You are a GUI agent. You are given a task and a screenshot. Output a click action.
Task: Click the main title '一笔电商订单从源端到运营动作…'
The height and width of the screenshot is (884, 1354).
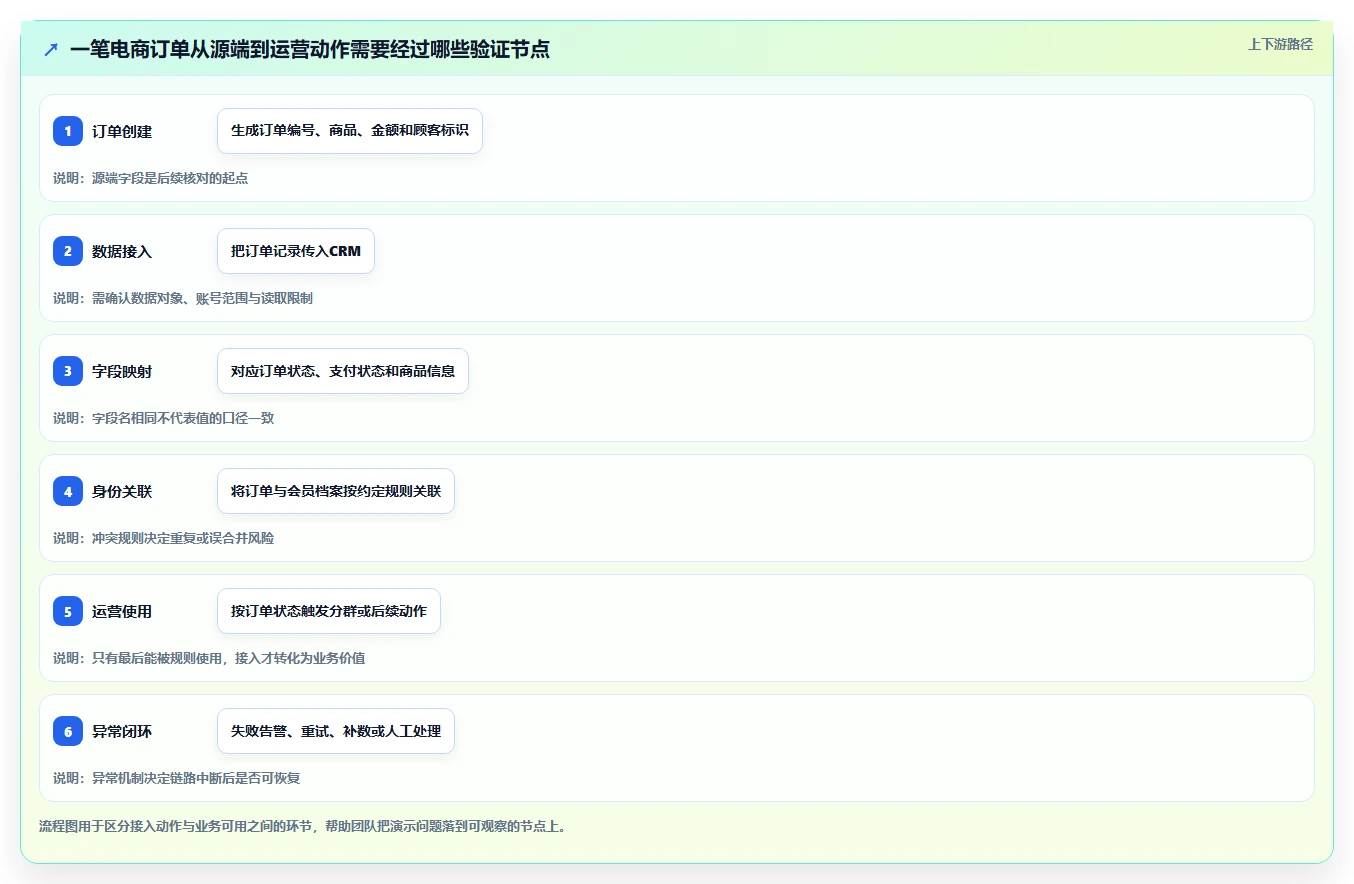tap(310, 49)
